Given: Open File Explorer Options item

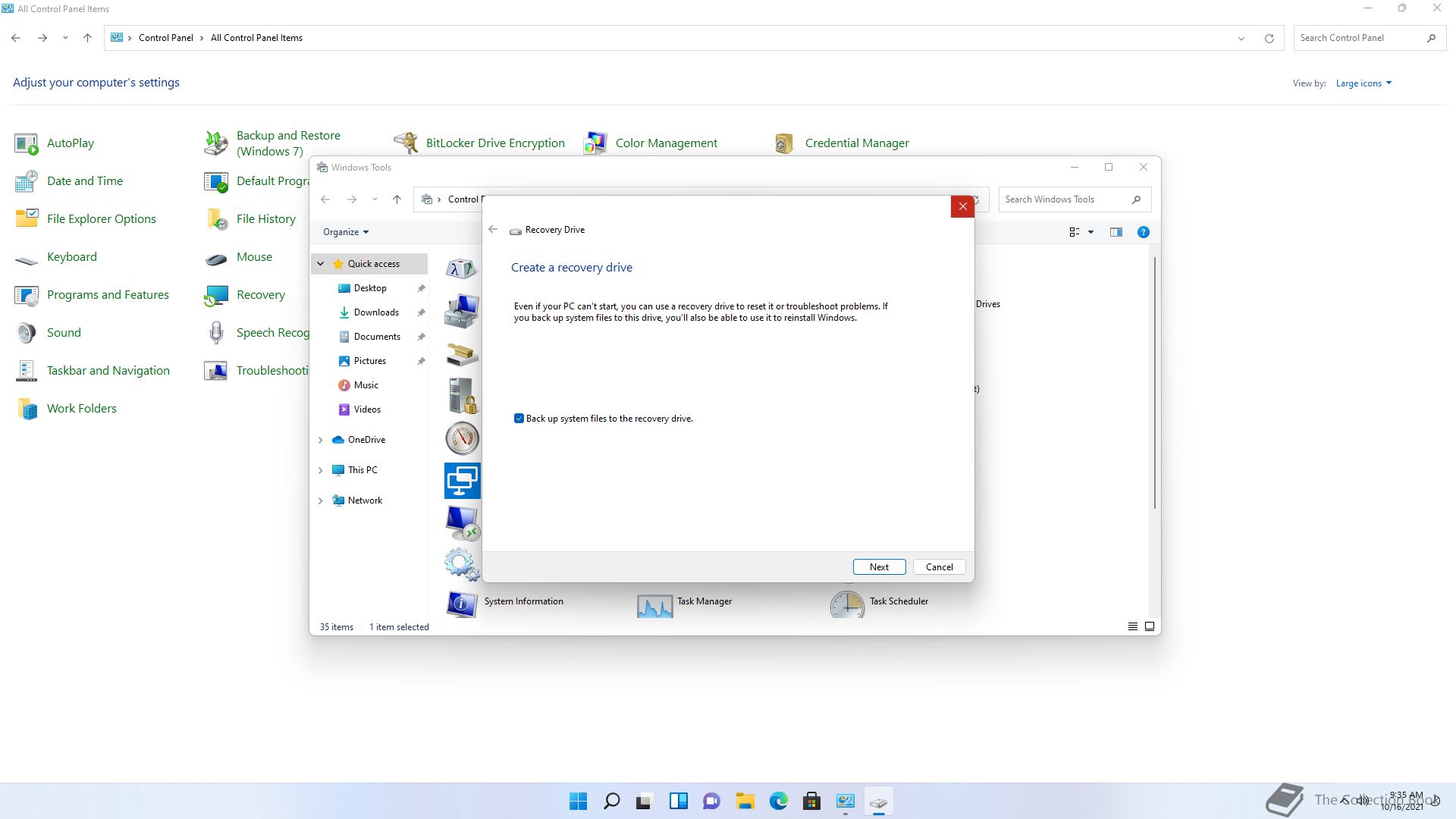Looking at the screenshot, I should (x=86, y=219).
